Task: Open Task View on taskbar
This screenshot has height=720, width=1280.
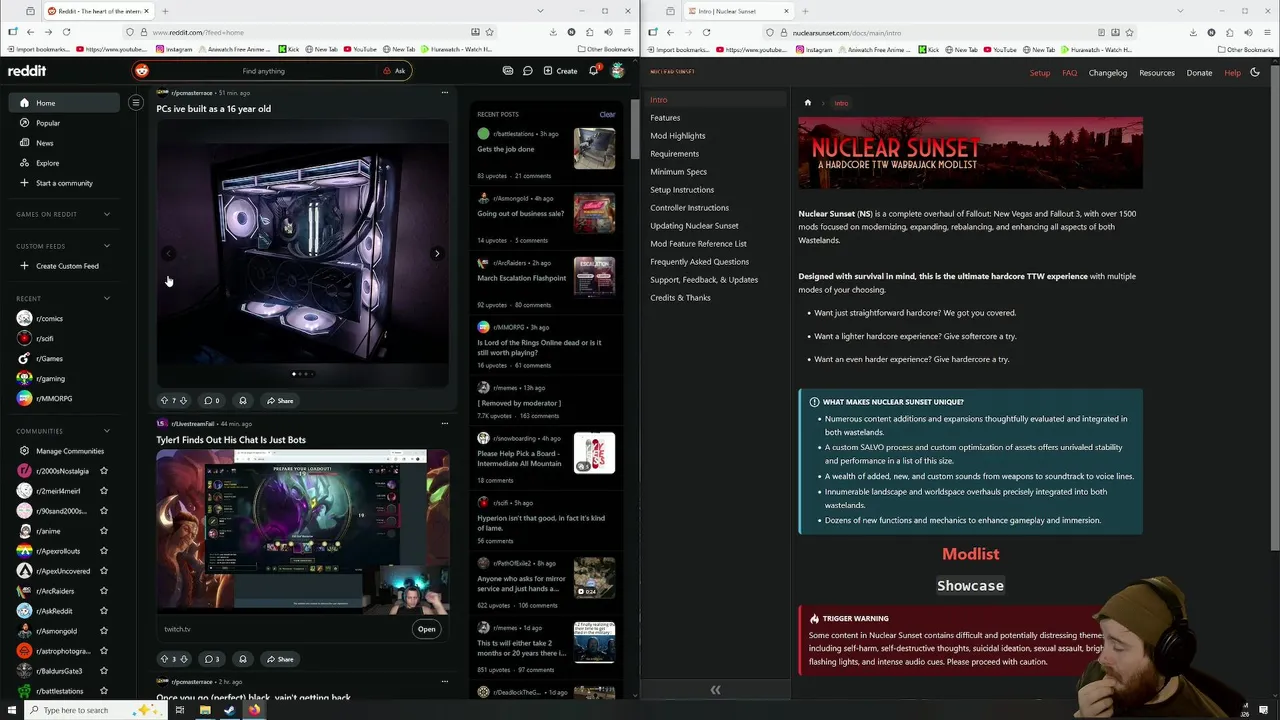Action: coord(180,710)
